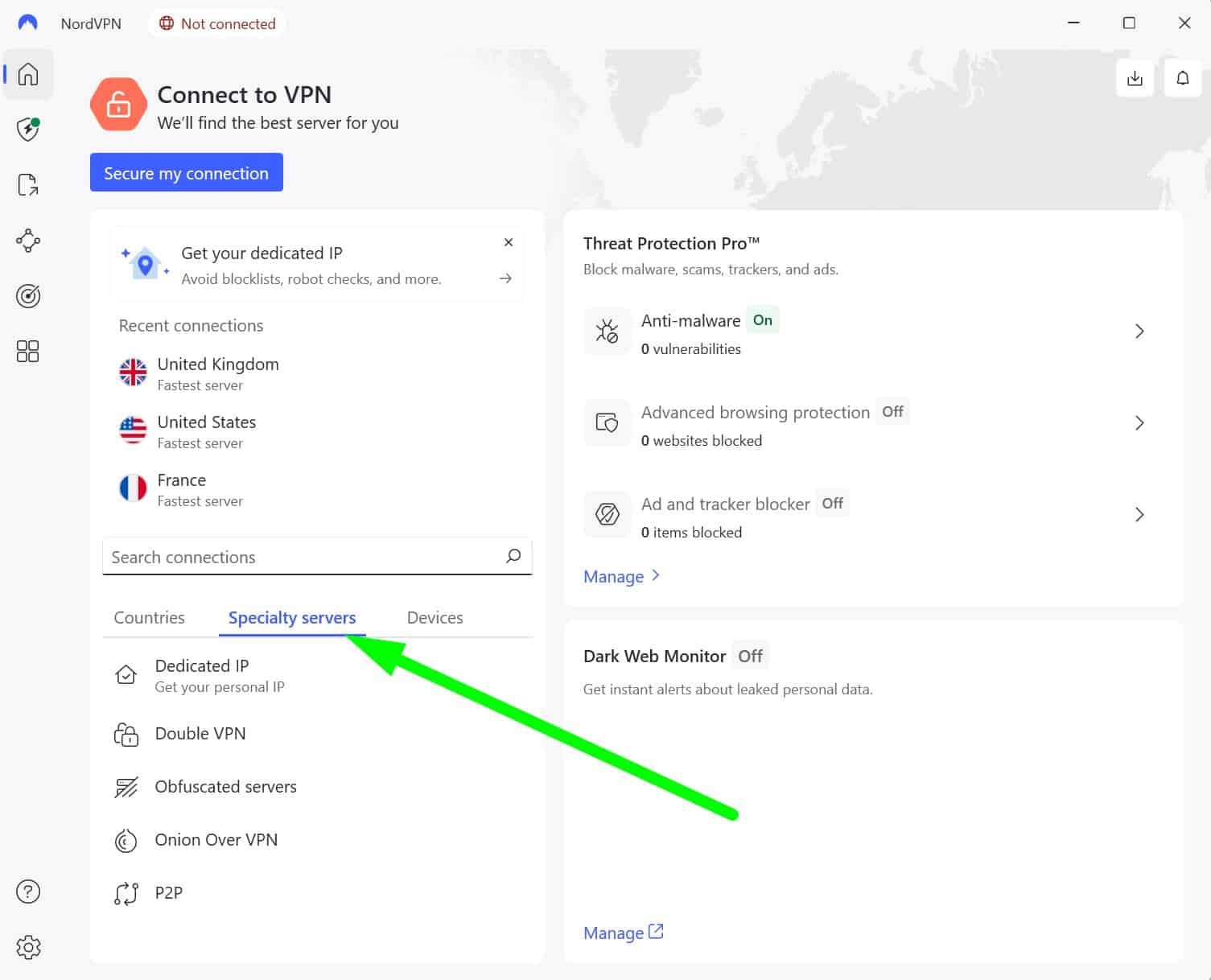Follow the dedicated IP banner arrow

(x=505, y=278)
